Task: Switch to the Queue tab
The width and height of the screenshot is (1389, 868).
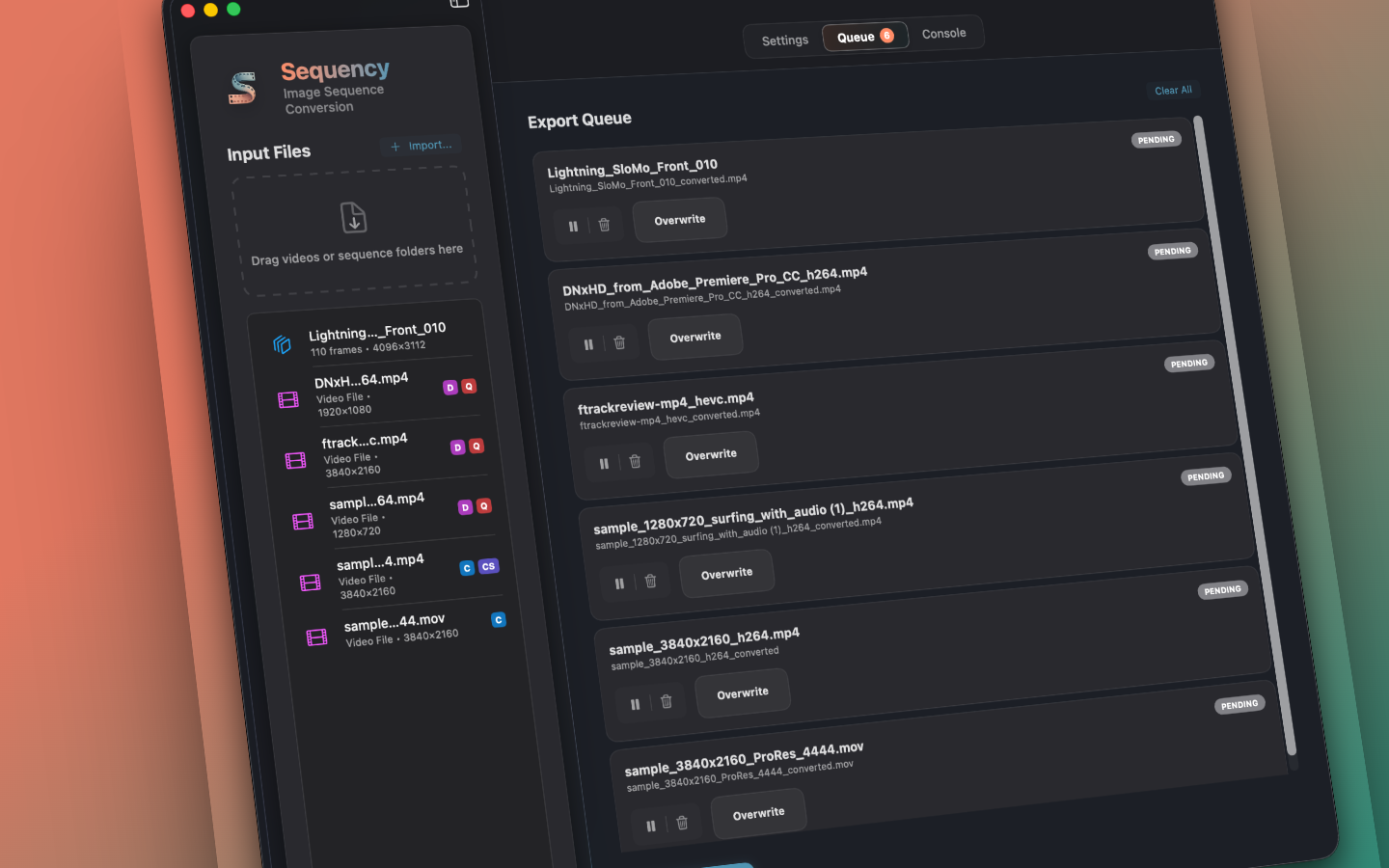Action: pyautogui.click(x=865, y=37)
